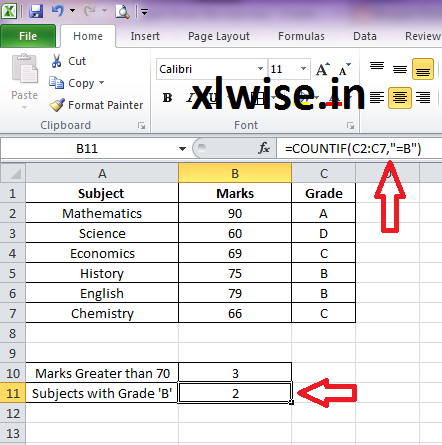
Task: Select the cell with marks 75
Action: click(235, 273)
